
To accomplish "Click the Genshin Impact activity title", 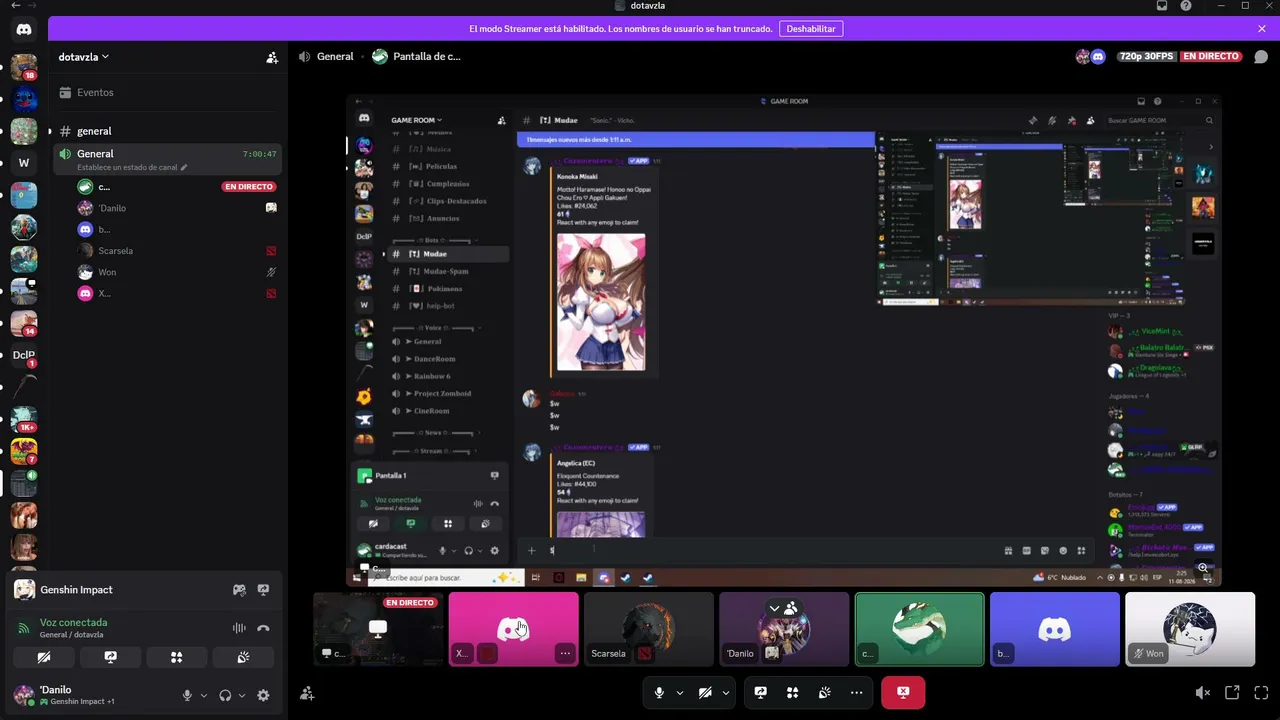I will click(76, 590).
